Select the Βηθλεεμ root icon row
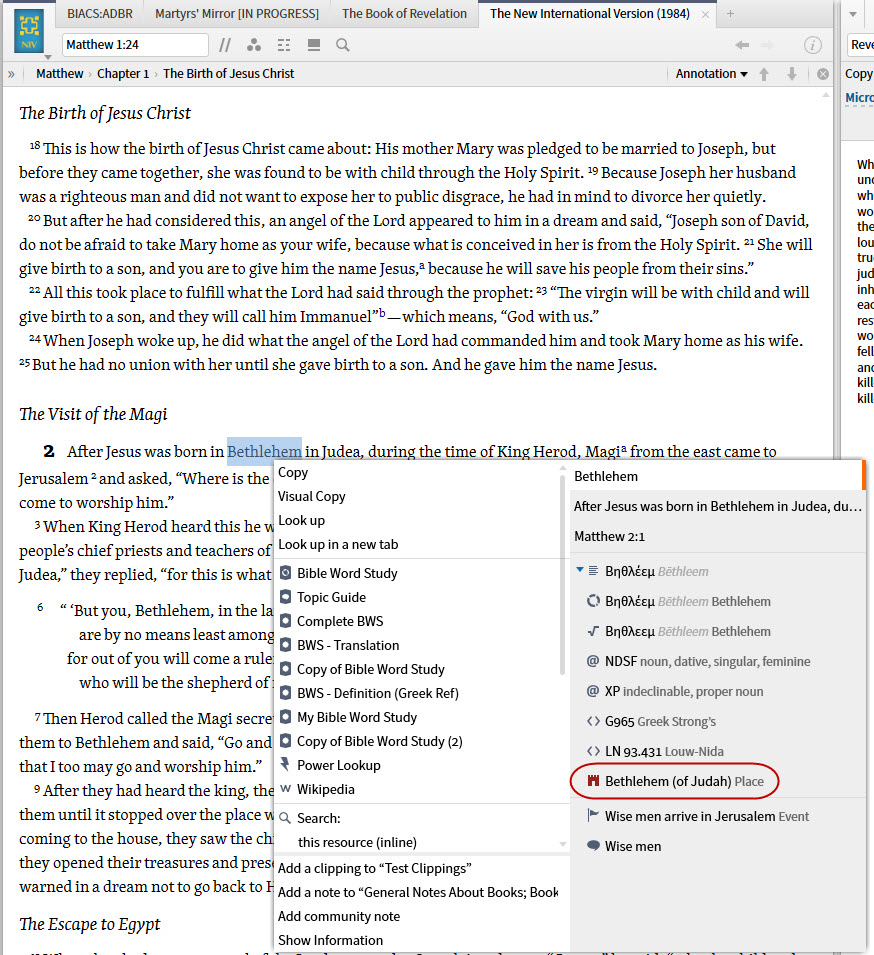 tap(717, 632)
